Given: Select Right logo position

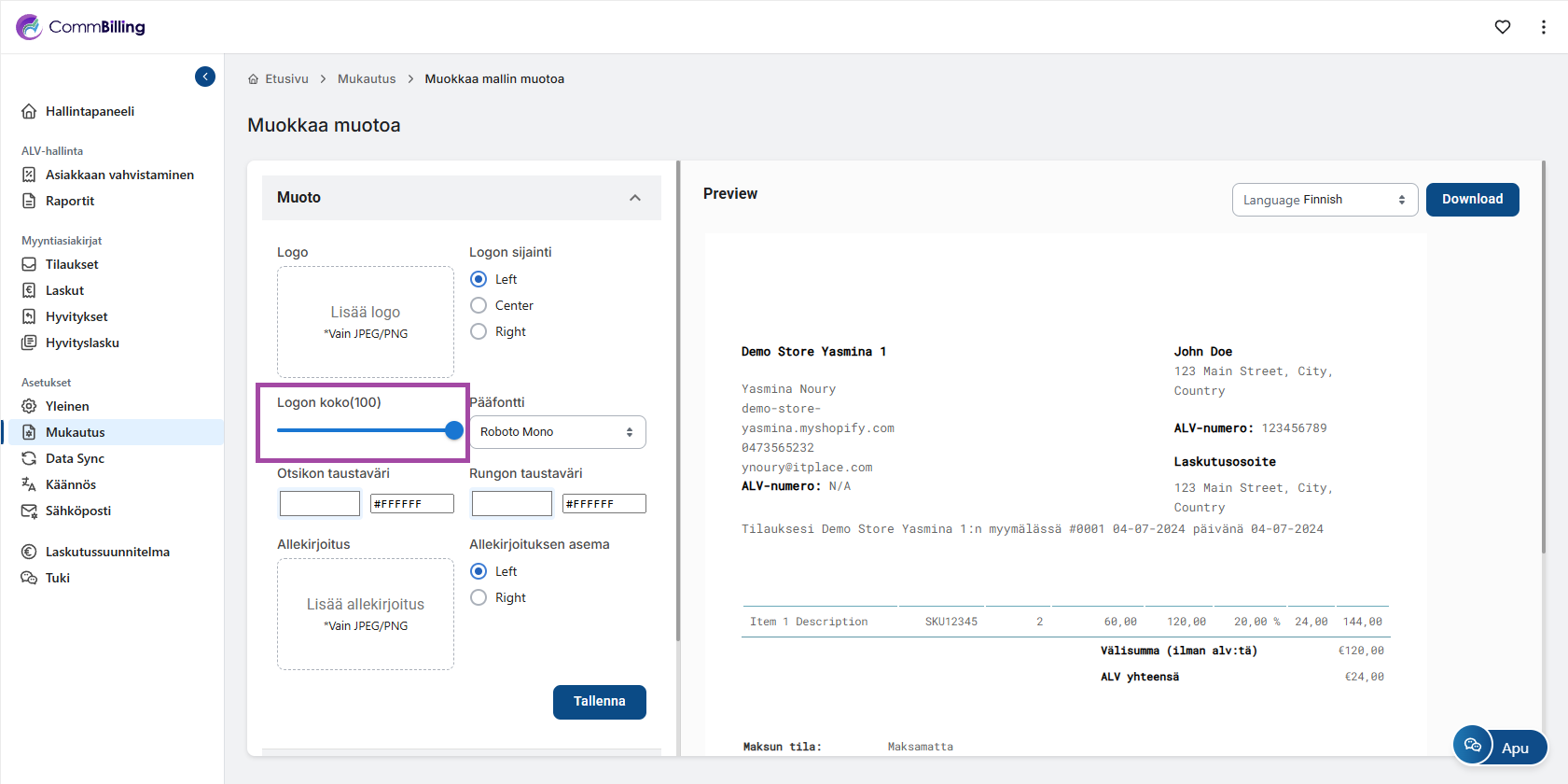Looking at the screenshot, I should 479,331.
